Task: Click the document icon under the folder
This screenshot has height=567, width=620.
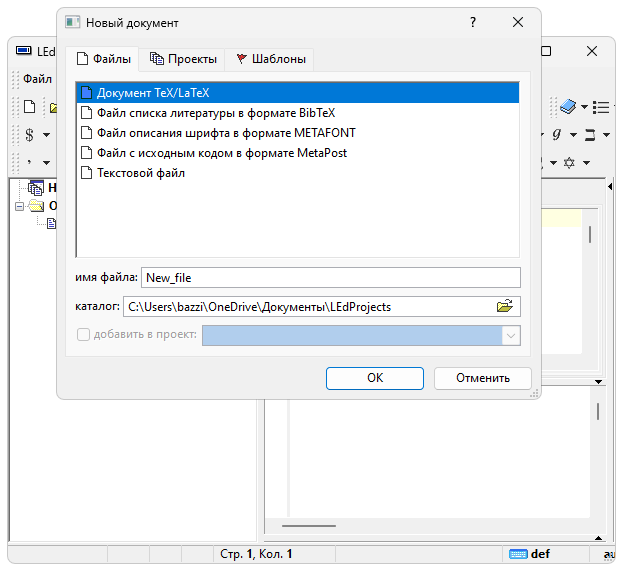Action: click(x=51, y=223)
